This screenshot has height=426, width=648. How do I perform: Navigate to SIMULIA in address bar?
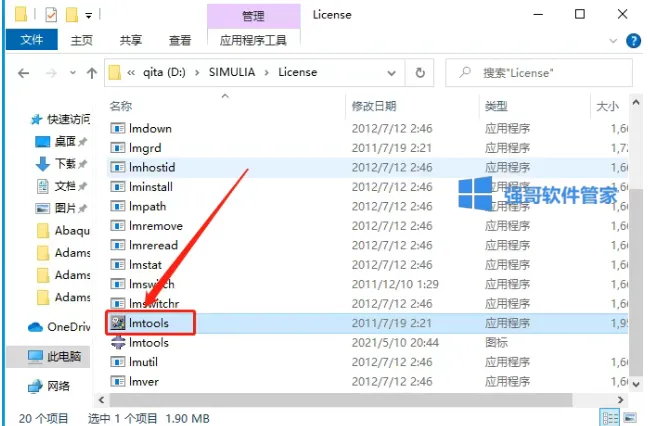click(x=232, y=72)
